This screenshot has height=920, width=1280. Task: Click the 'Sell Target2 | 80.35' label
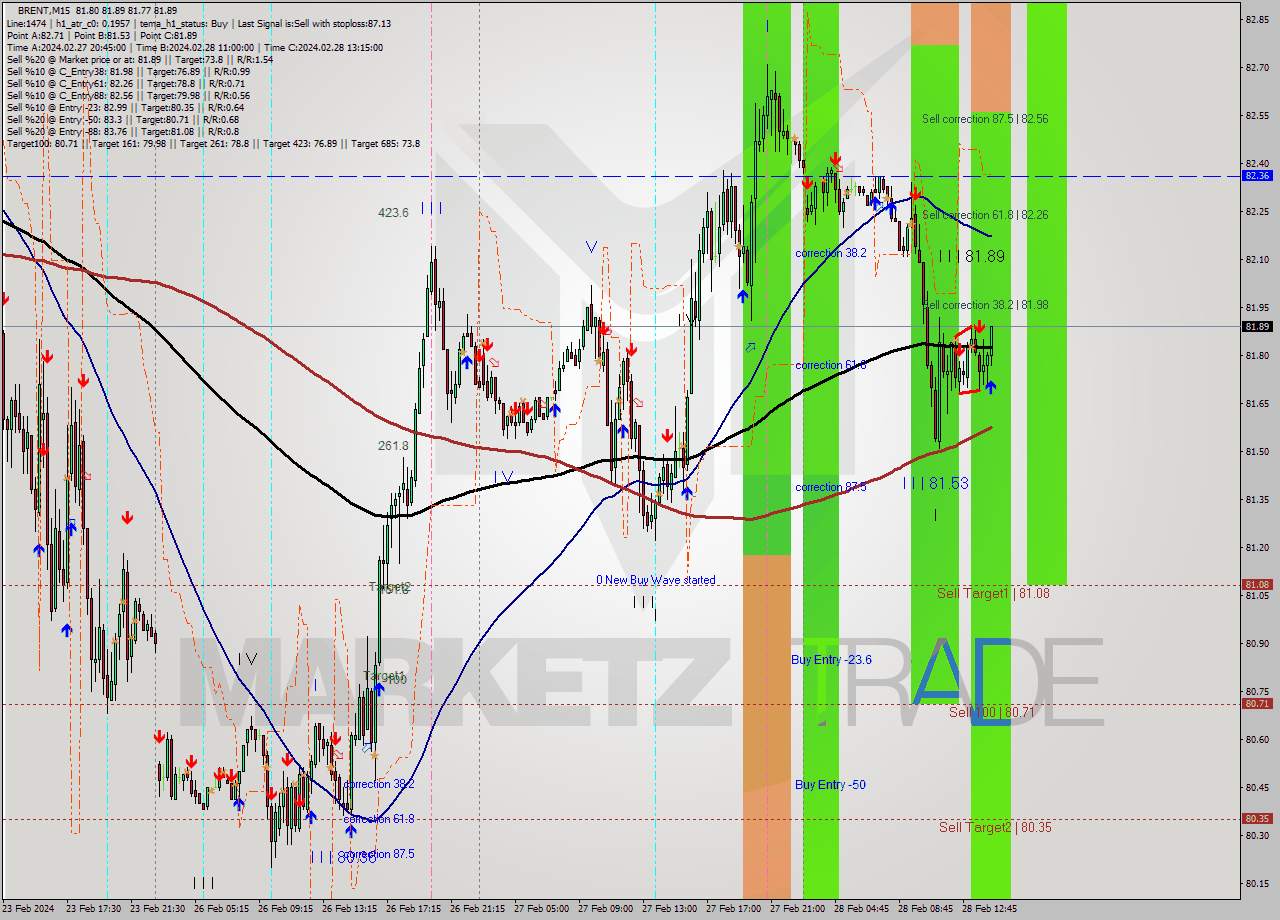click(x=995, y=827)
